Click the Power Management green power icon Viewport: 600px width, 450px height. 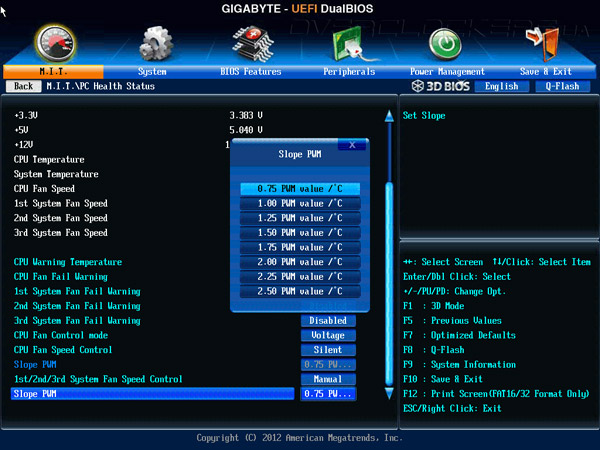pos(445,44)
